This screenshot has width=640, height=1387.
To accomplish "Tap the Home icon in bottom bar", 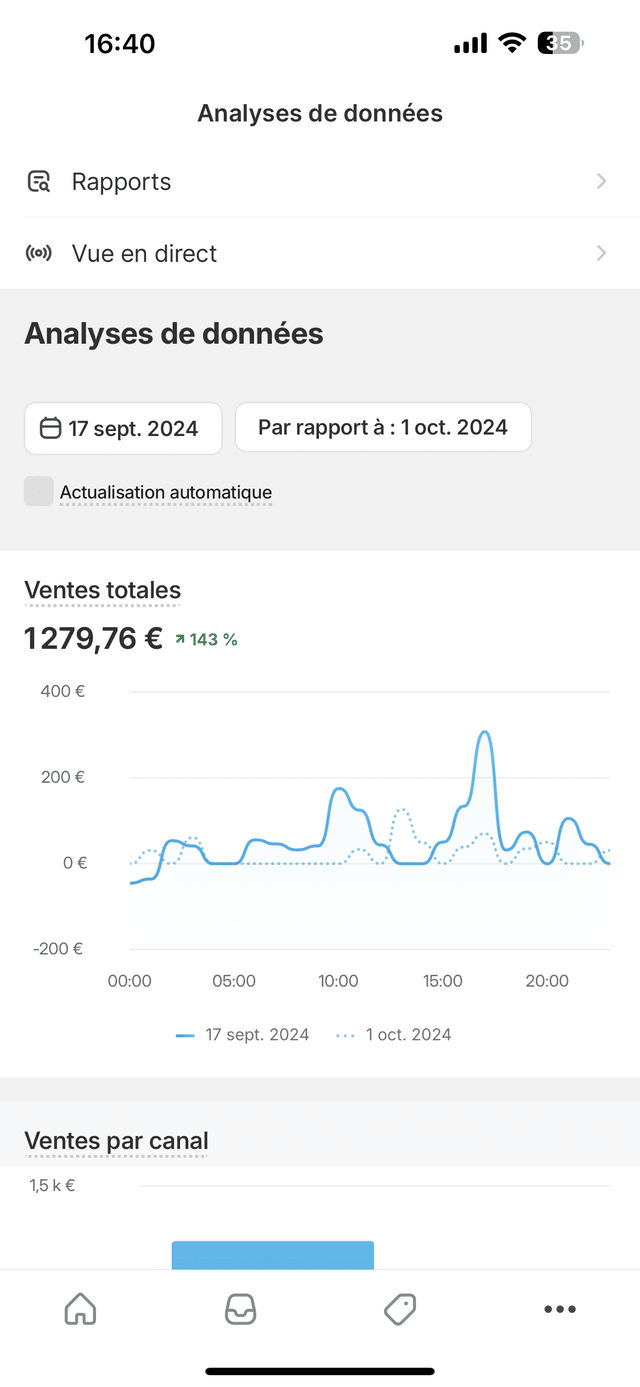I will [80, 1309].
